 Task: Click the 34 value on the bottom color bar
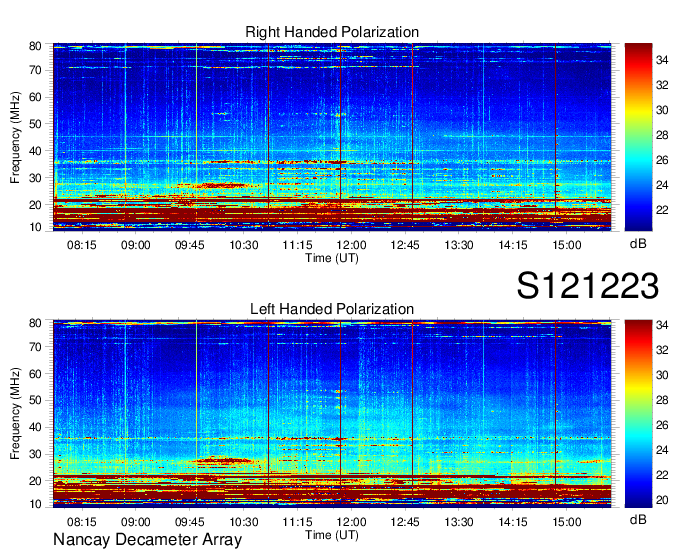click(x=662, y=325)
